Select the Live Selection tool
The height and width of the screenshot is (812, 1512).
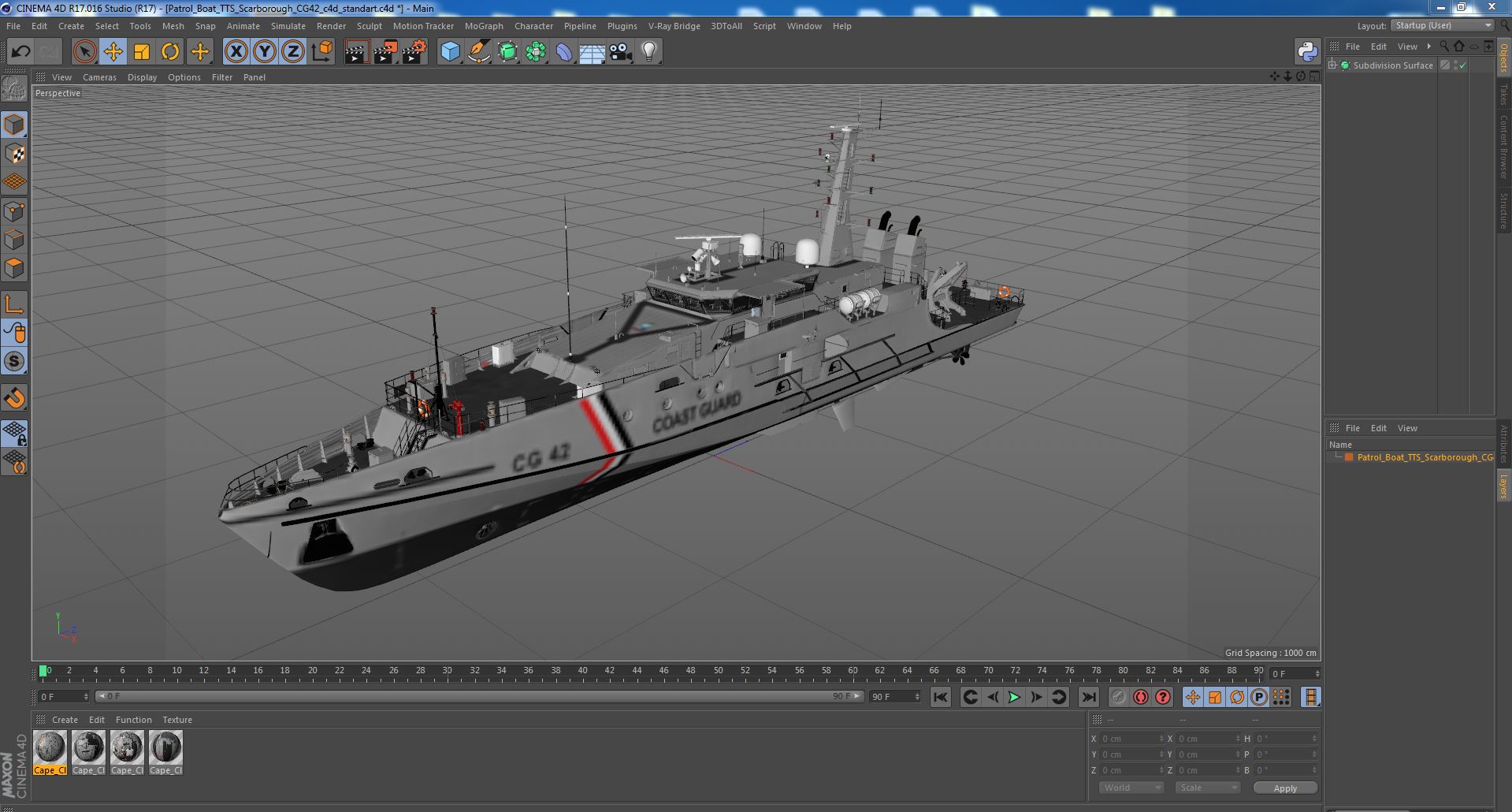[84, 52]
